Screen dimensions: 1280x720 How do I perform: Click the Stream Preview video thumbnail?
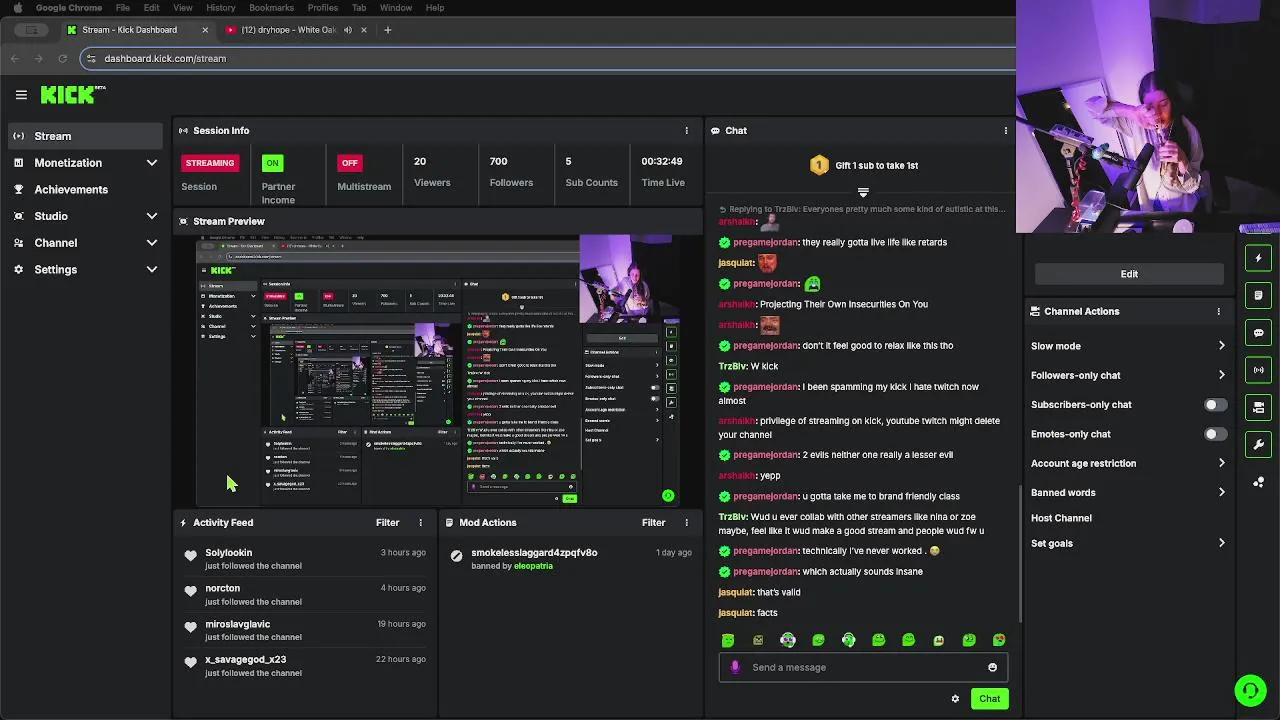click(x=438, y=371)
